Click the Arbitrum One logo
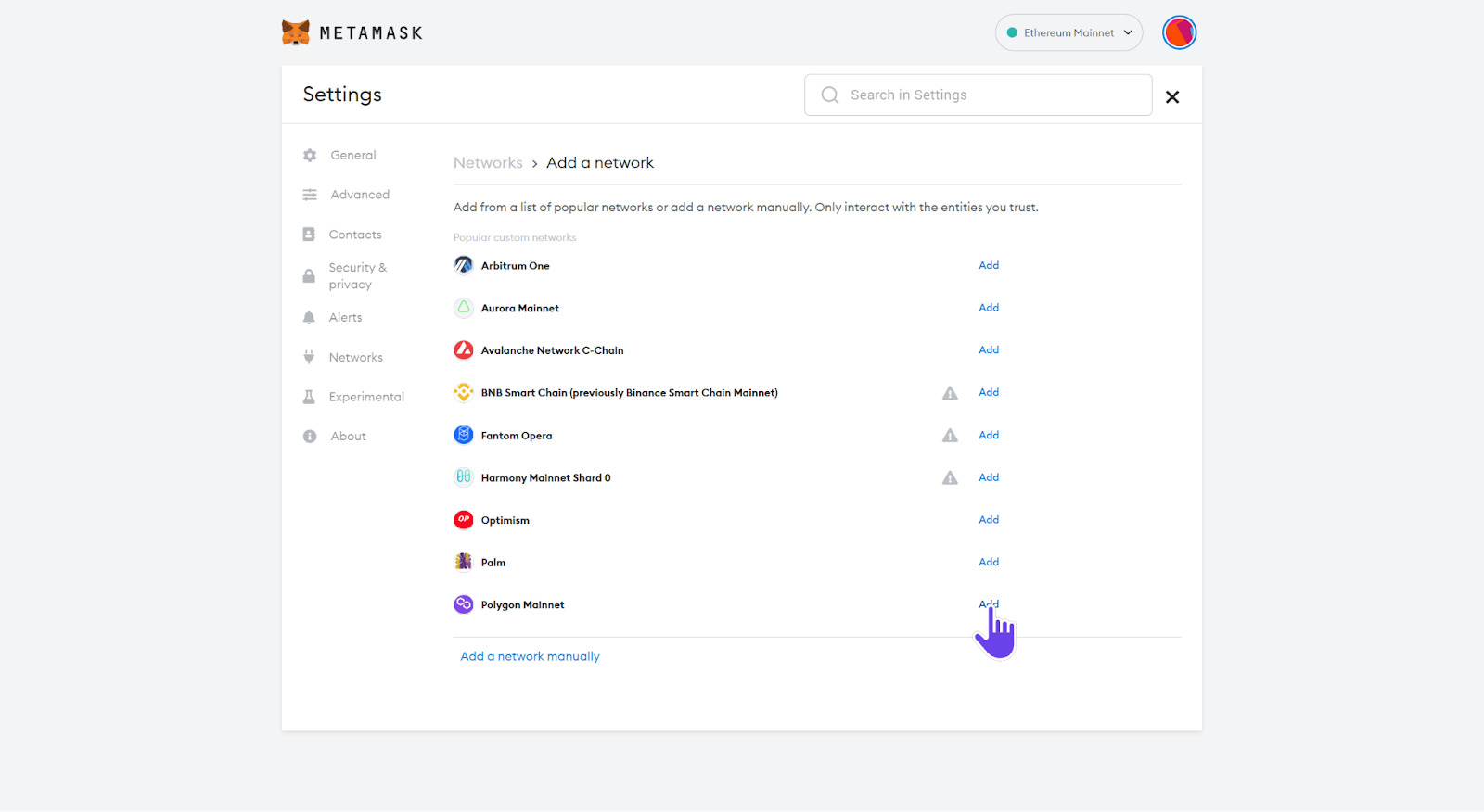This screenshot has height=812, width=1484. (464, 265)
